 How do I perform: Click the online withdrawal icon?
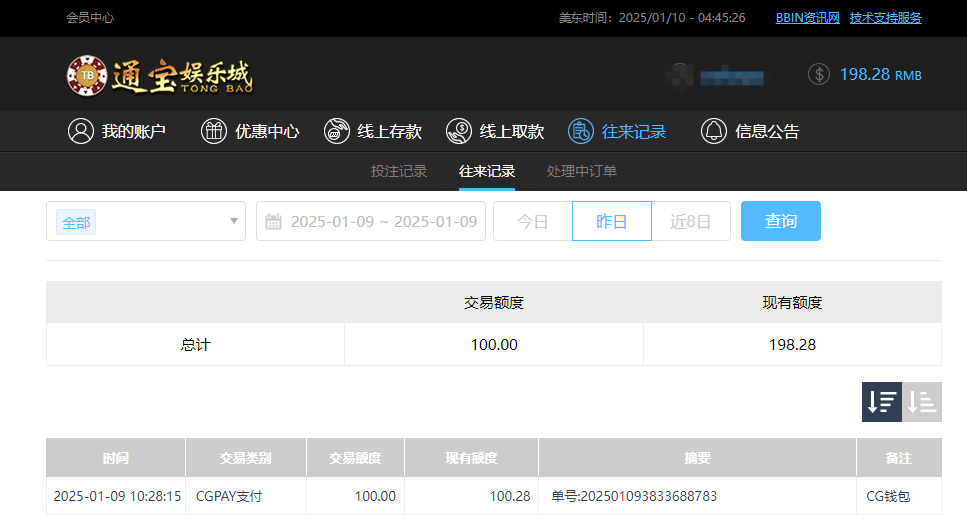[459, 131]
